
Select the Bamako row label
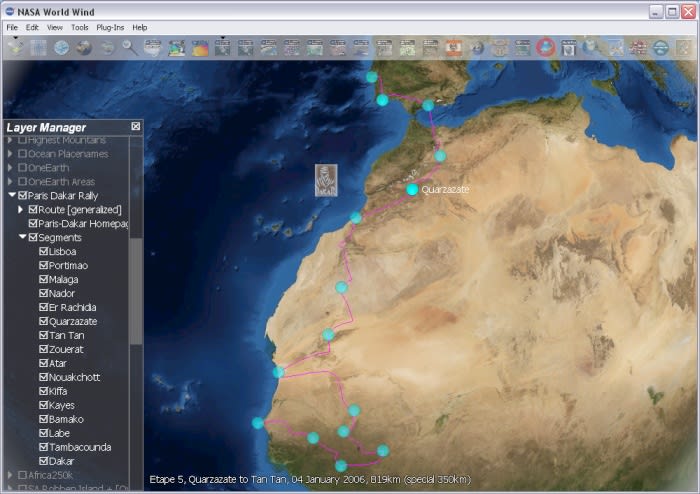pos(66,419)
